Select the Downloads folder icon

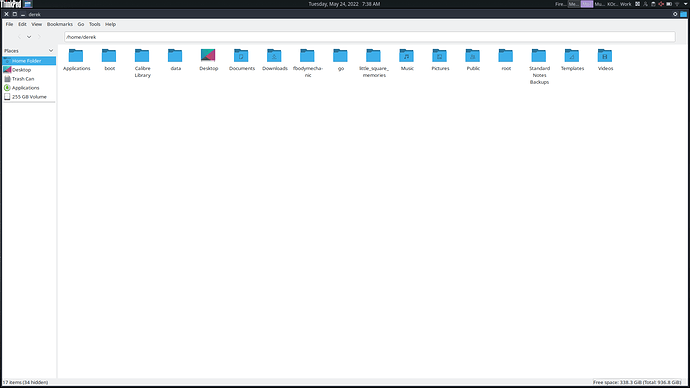[274, 56]
